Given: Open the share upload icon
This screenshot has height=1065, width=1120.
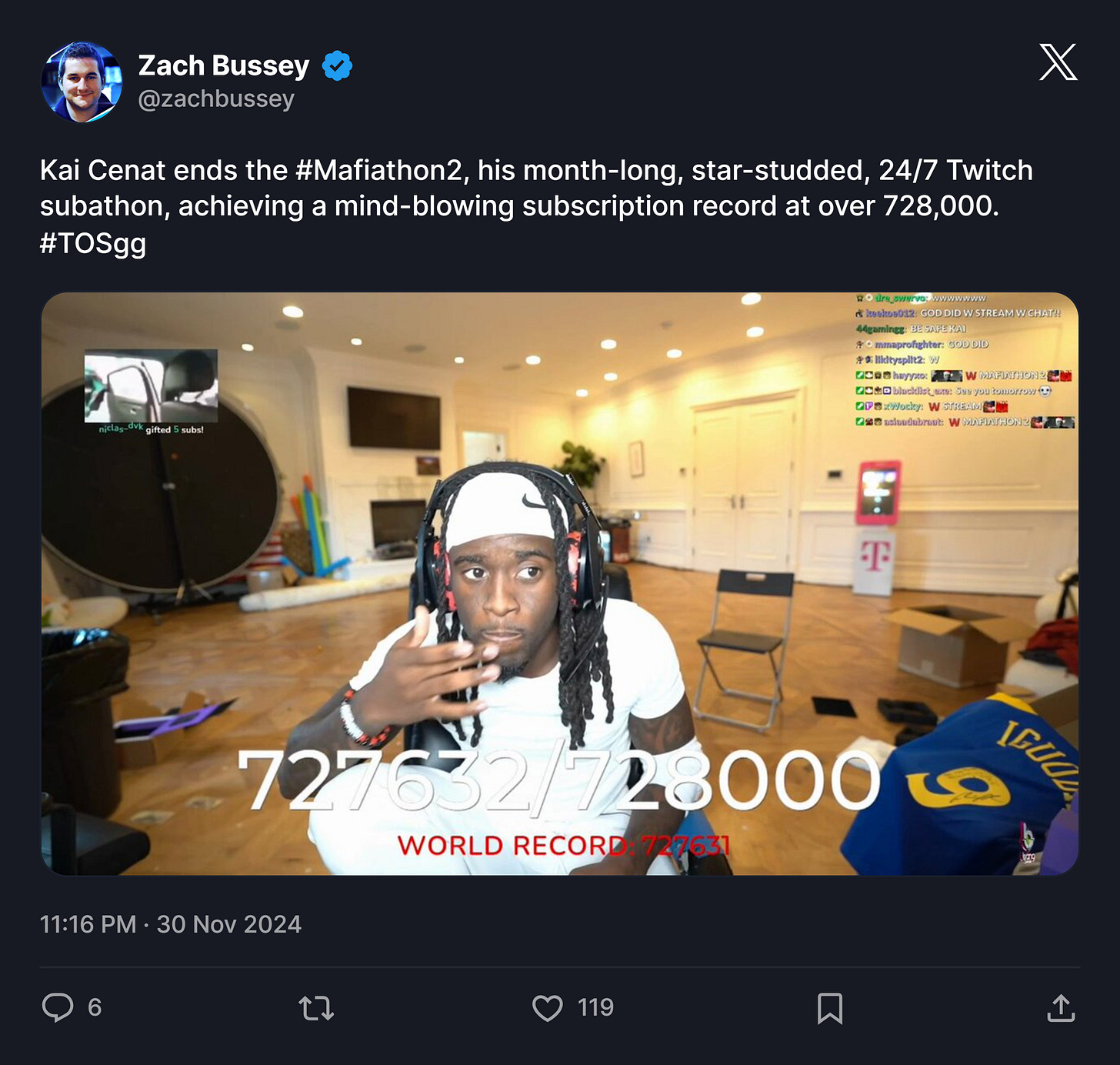Looking at the screenshot, I should pos(1061,1008).
